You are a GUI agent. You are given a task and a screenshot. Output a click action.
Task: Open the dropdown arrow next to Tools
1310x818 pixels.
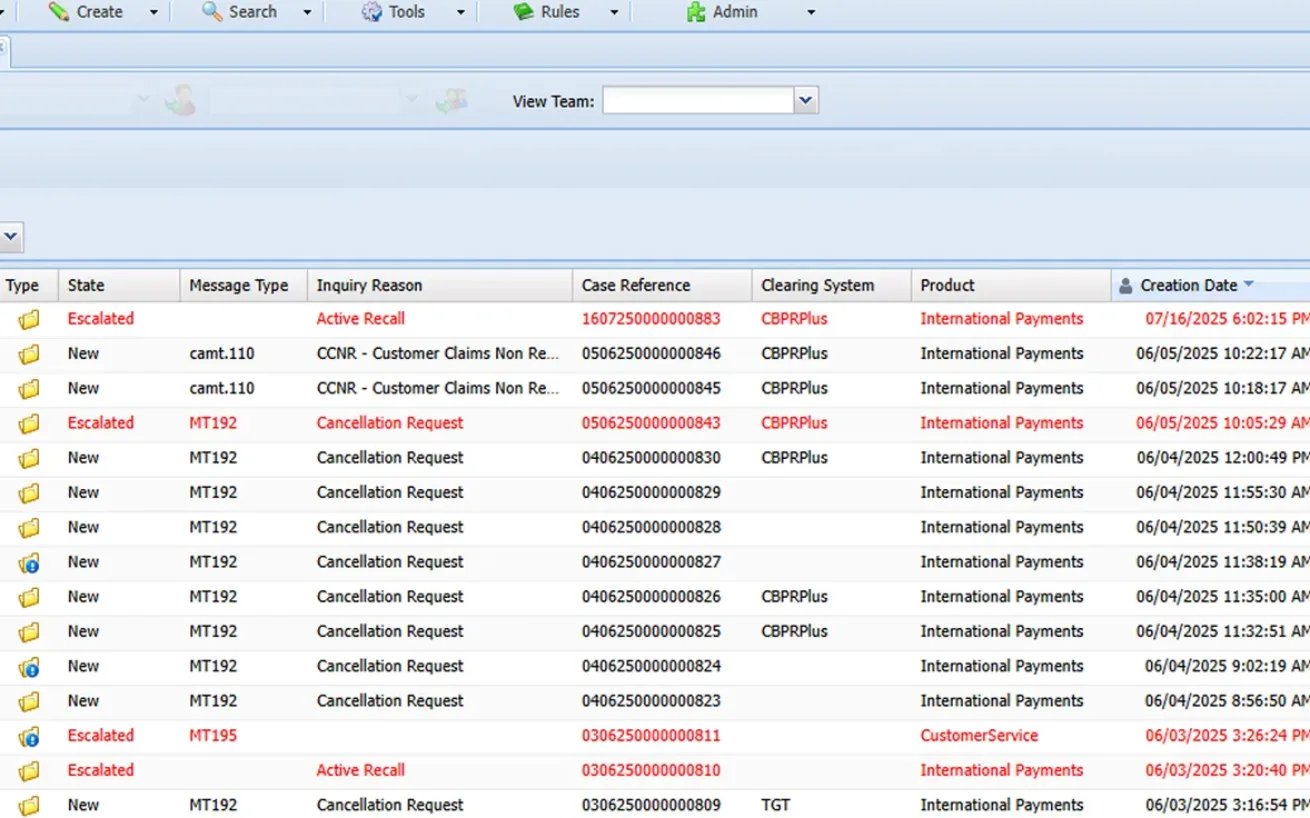click(x=461, y=13)
